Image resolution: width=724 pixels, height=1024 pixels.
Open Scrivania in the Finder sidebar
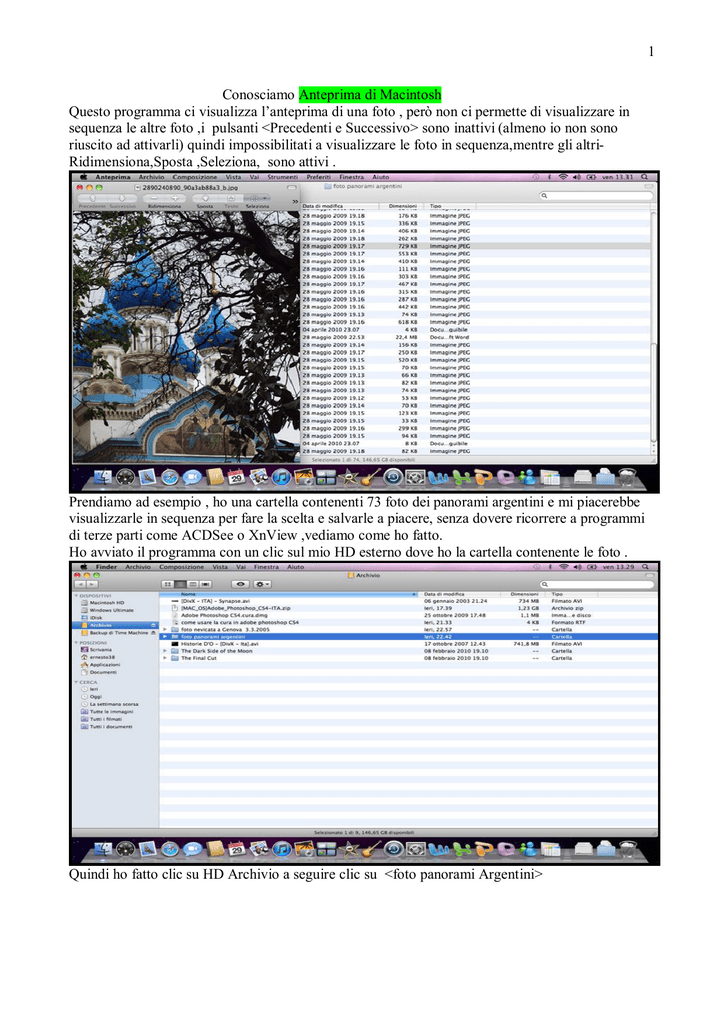[100, 649]
